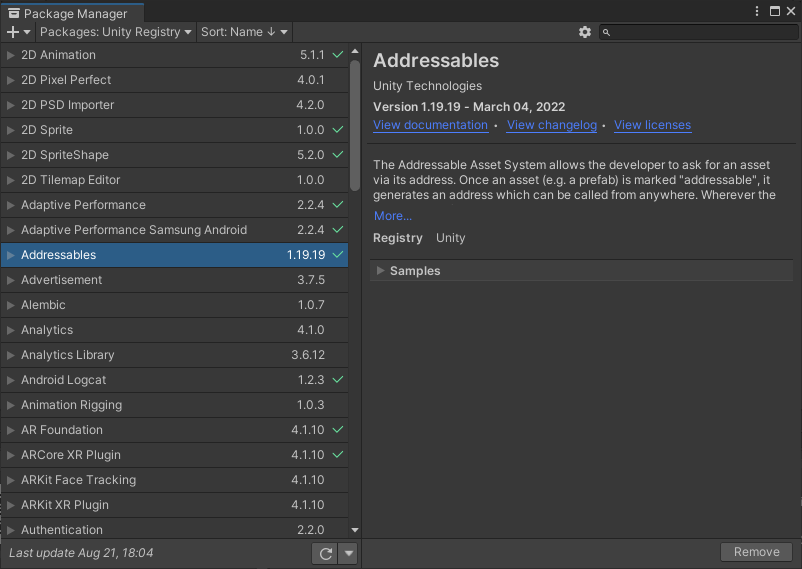Screen dimensions: 802x569
Task: Click in the package search field
Action: point(698,32)
